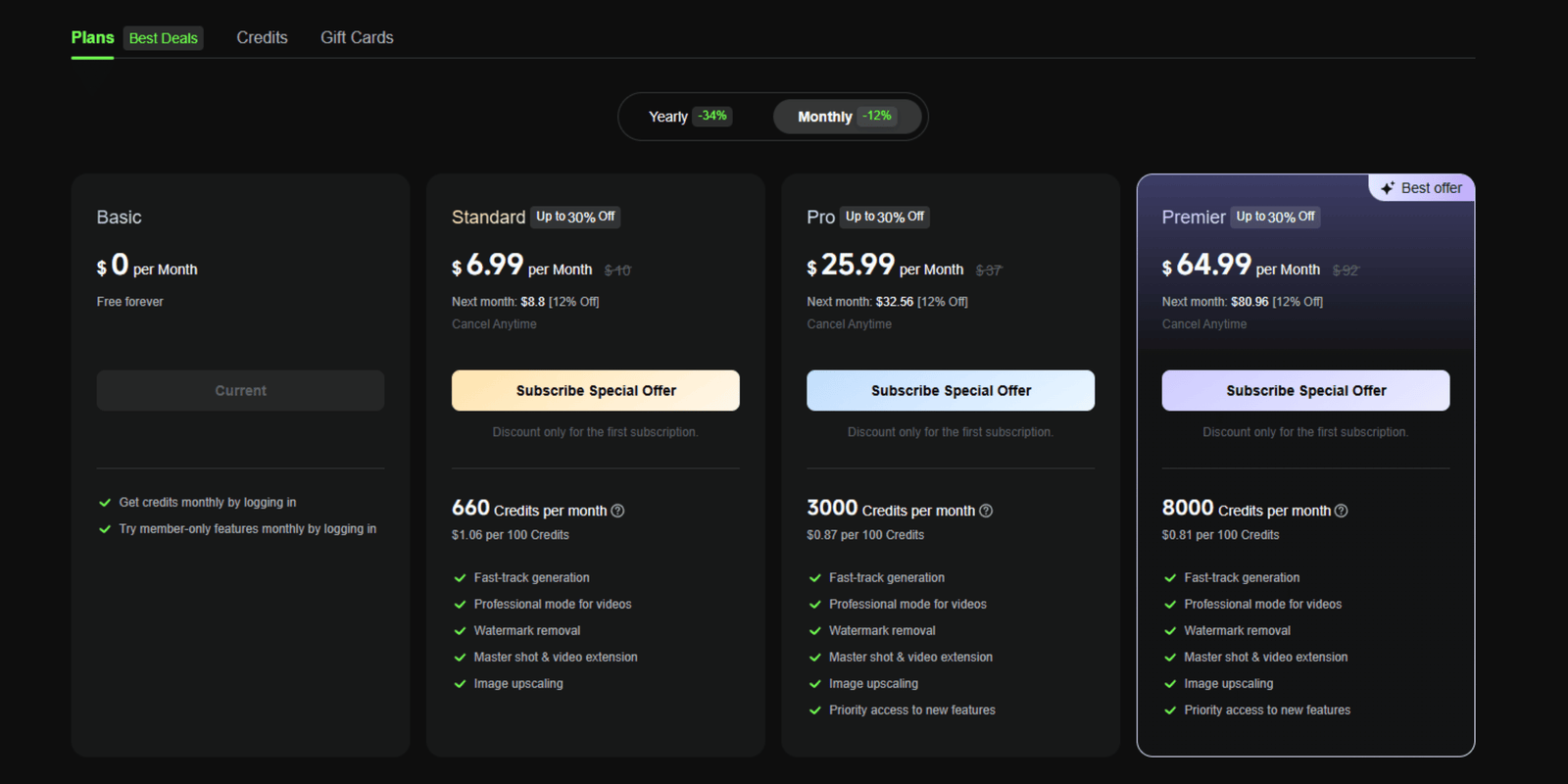1568x784 pixels.
Task: Click the Current button on Basic plan
Action: 240,390
